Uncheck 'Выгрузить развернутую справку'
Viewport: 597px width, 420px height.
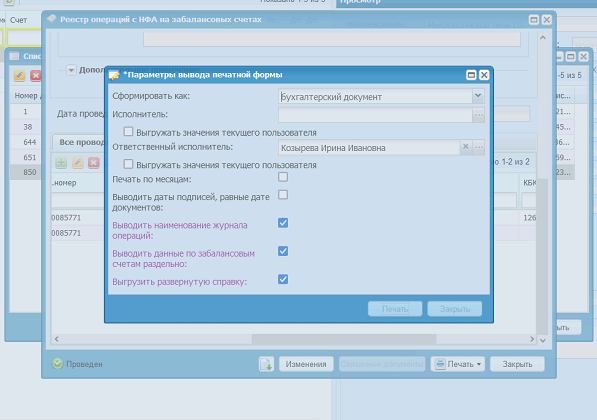(x=283, y=279)
